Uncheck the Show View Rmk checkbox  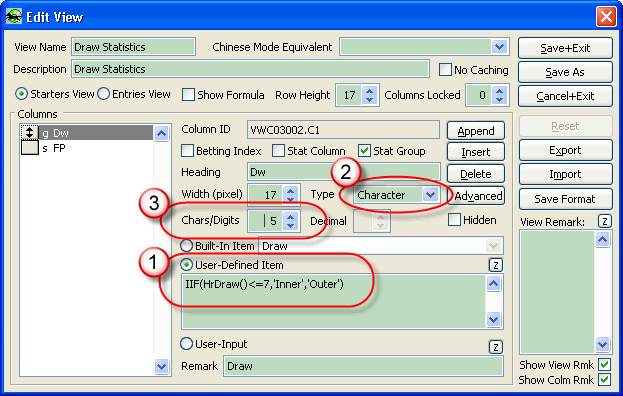(605, 364)
